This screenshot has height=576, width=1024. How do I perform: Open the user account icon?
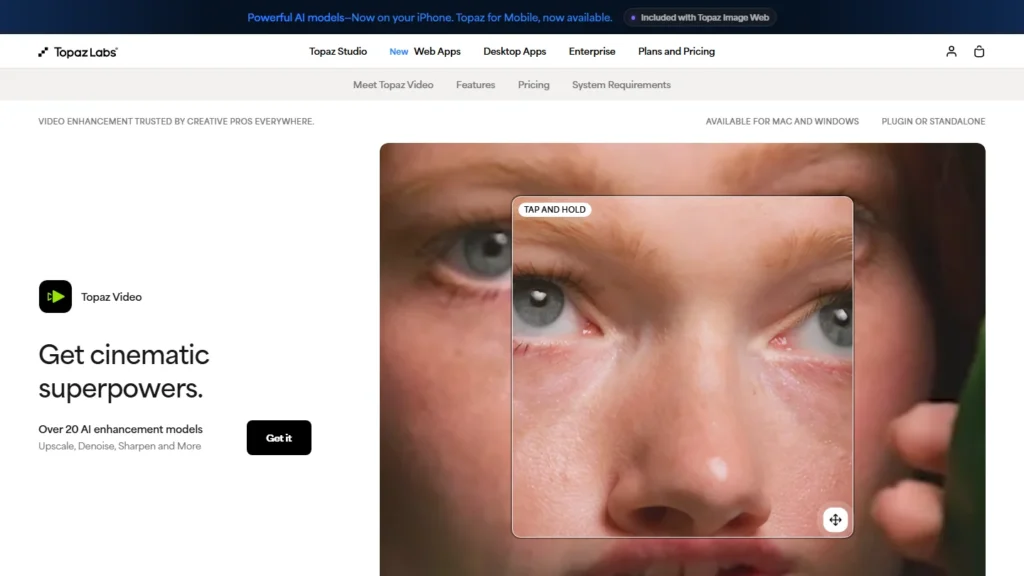tap(951, 51)
